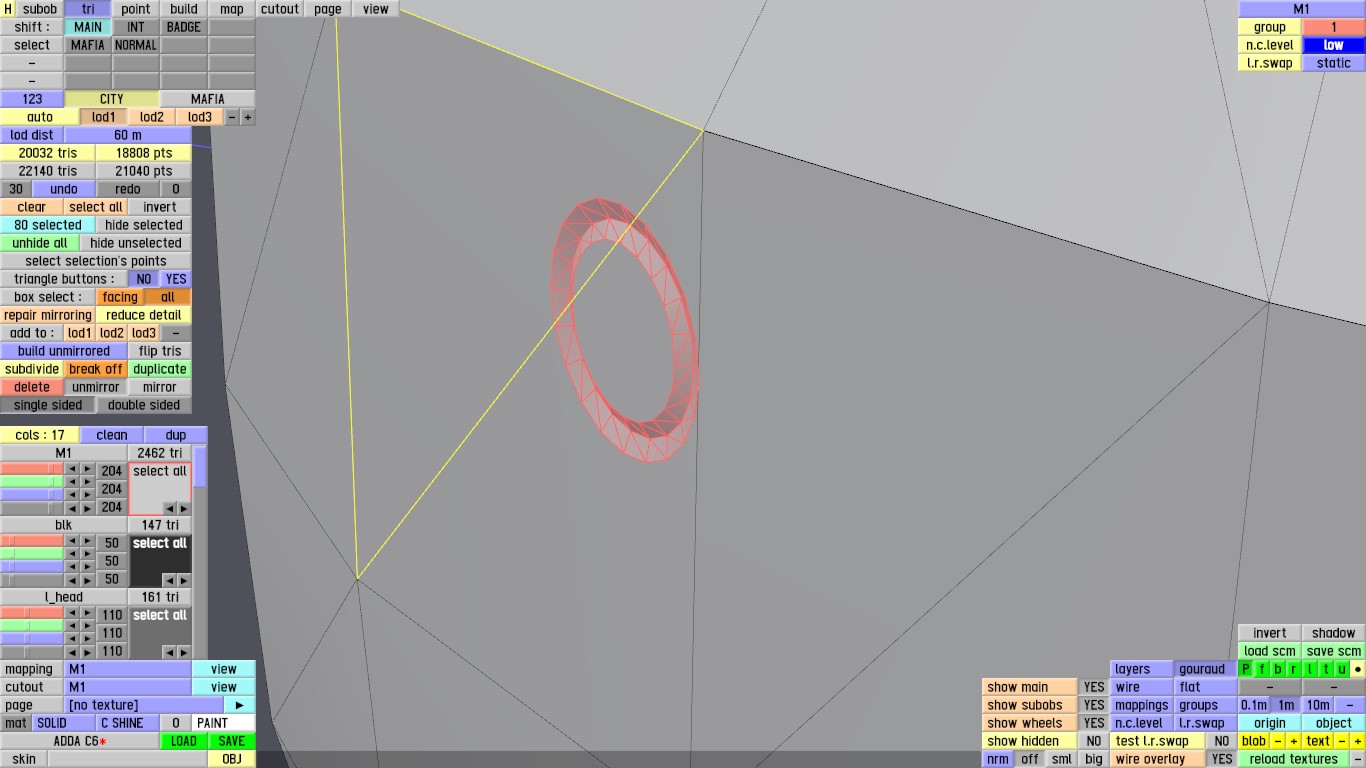The width and height of the screenshot is (1366, 768).
Task: Toggle layer f in the layer row
Action: tap(1262, 669)
